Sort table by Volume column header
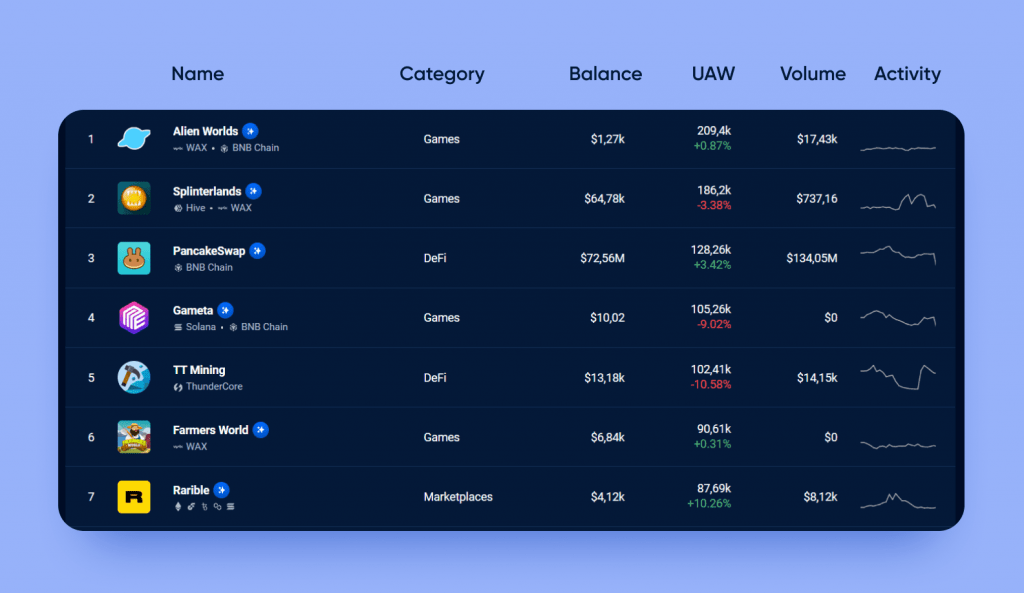 [812, 74]
